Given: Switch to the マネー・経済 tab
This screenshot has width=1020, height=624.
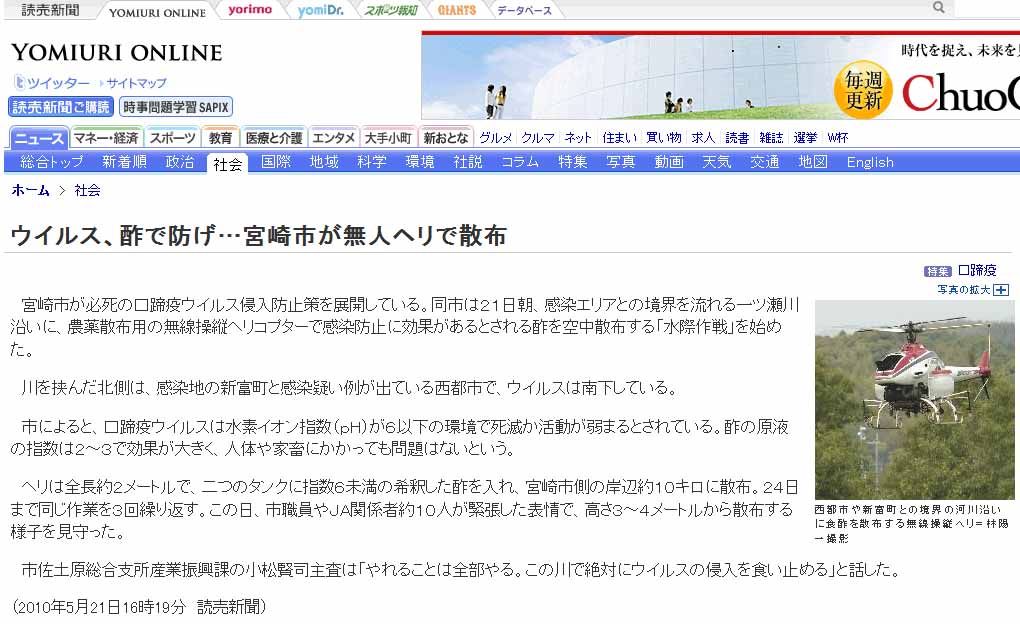Looking at the screenshot, I should pyautogui.click(x=106, y=138).
